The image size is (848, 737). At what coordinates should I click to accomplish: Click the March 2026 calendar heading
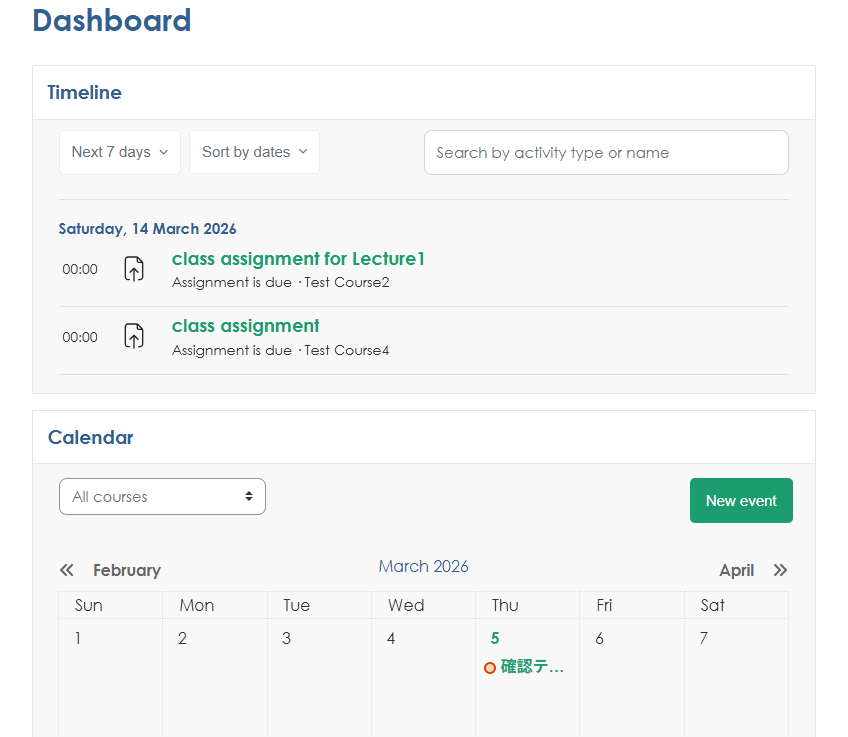pyautogui.click(x=423, y=566)
